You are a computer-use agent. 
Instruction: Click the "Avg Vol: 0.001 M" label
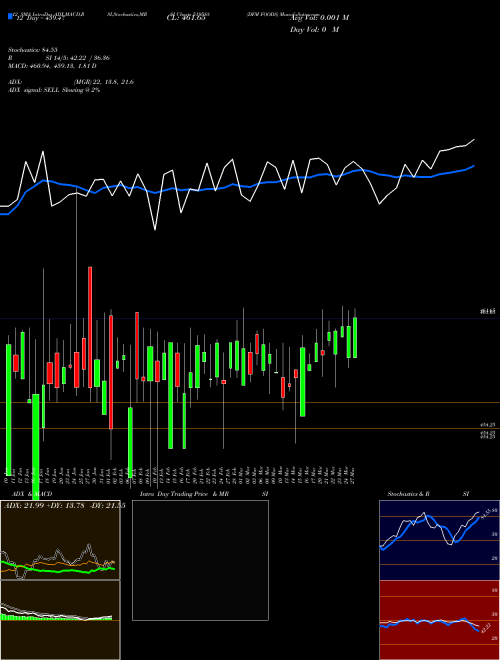319,17
